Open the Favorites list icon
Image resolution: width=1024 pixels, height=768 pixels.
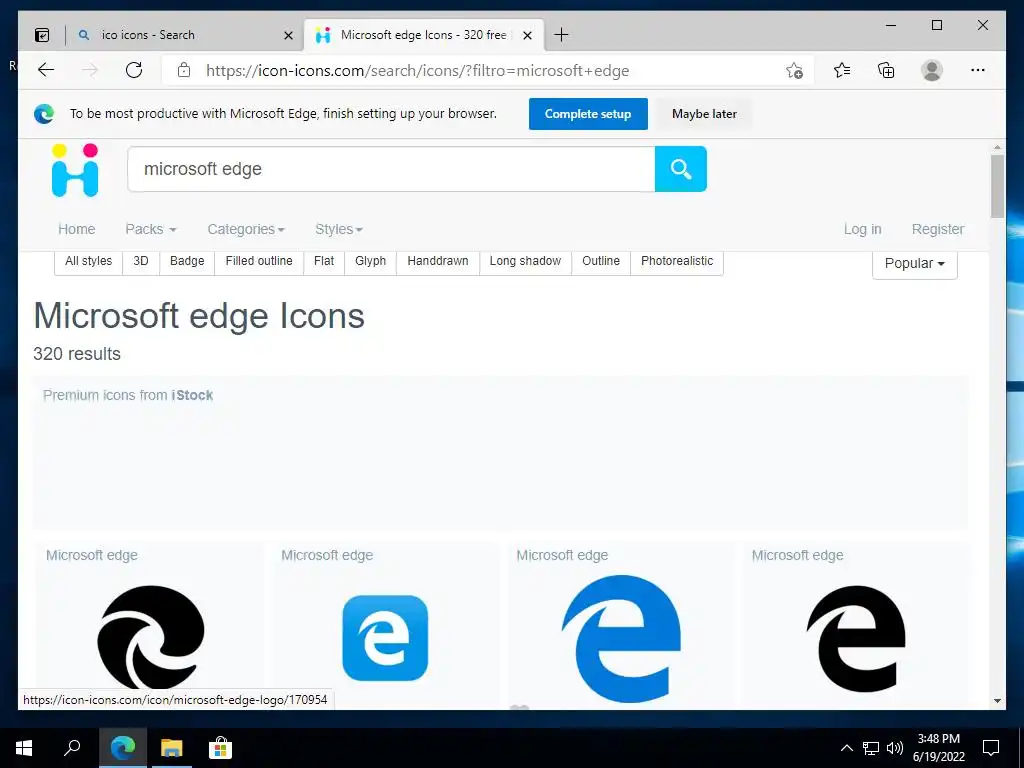(x=842, y=70)
